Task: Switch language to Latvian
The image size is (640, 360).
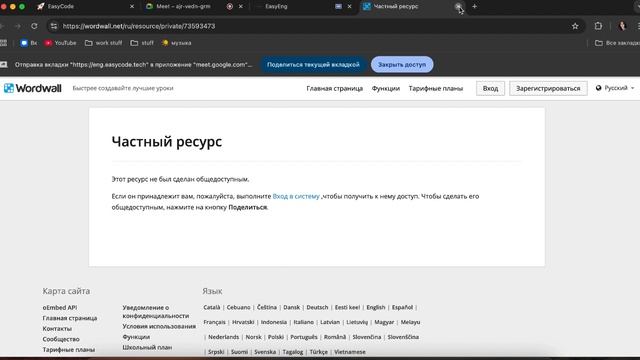Action: pos(330,322)
